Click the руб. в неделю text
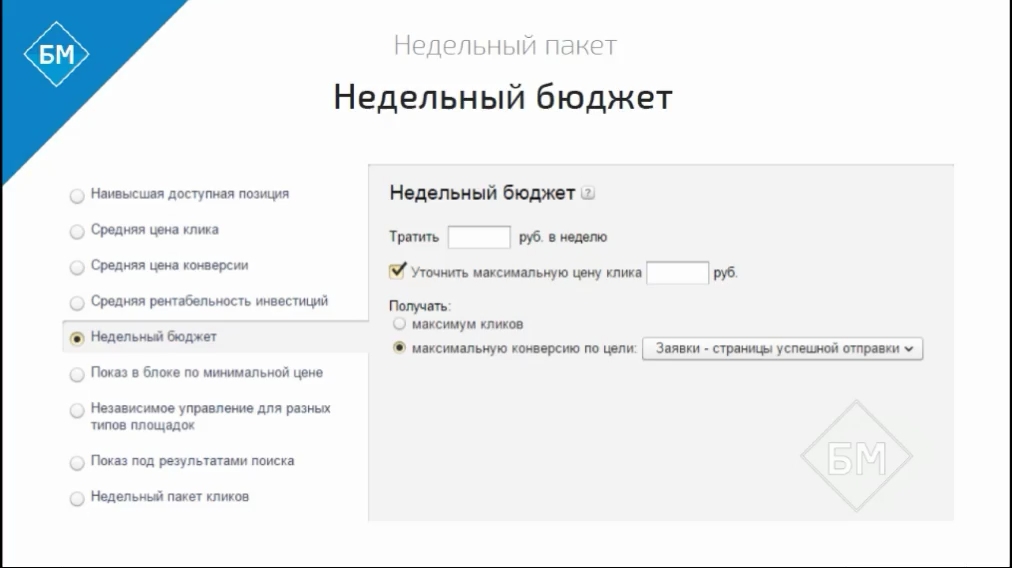This screenshot has width=1012, height=570. (x=563, y=237)
